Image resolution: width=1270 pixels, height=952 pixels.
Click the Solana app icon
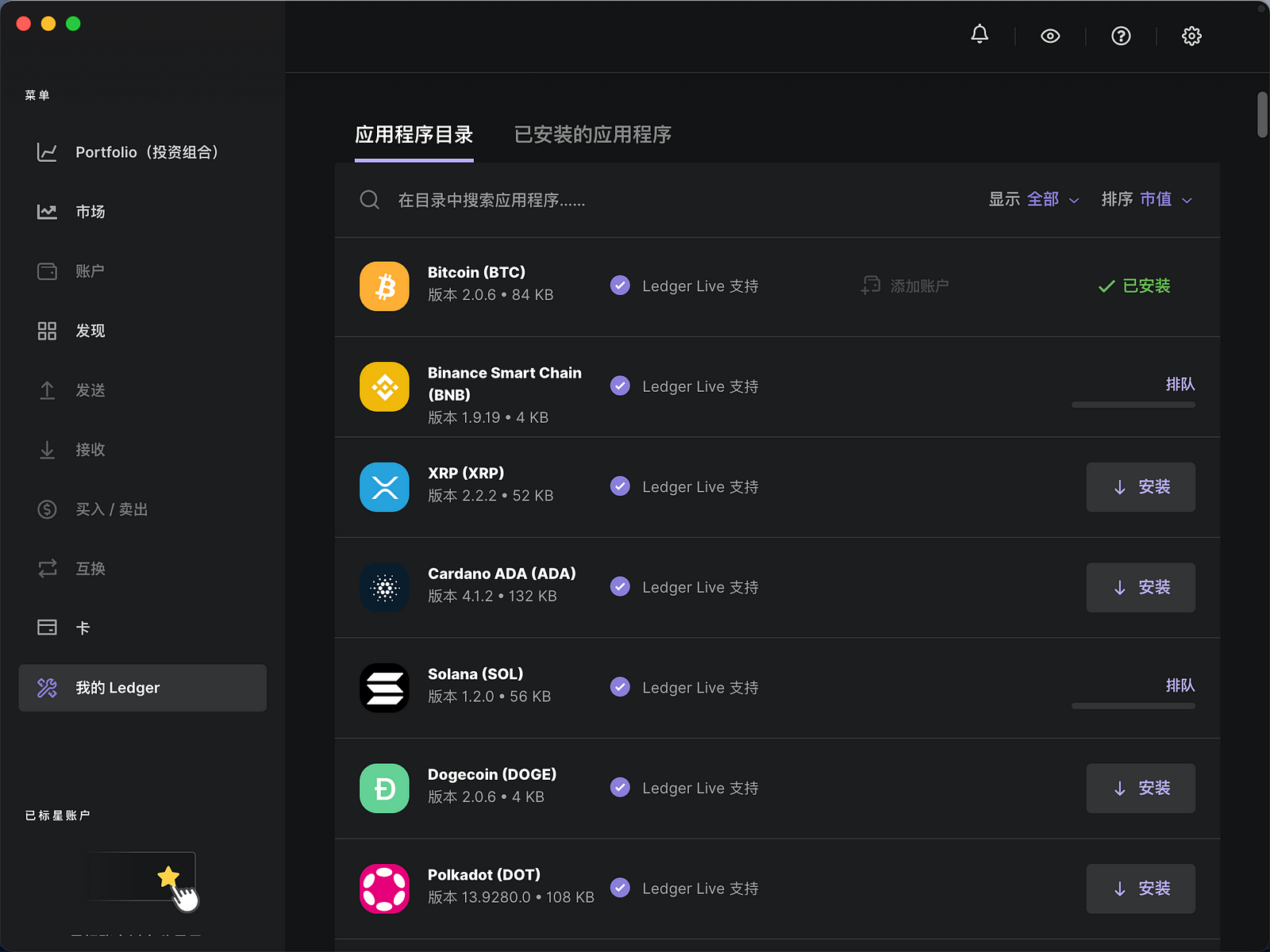tap(384, 688)
